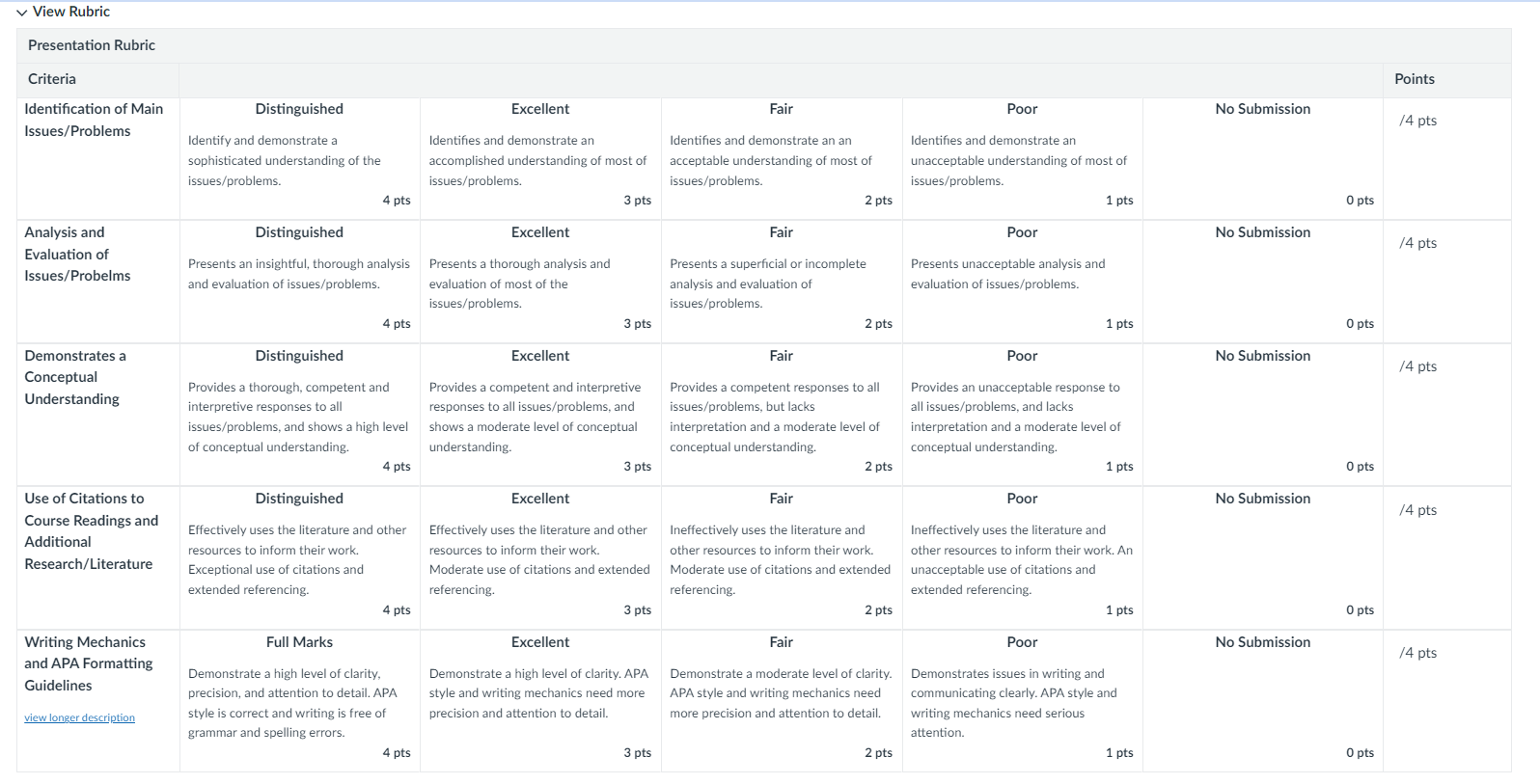Viewport: 1540px width, 784px height.
Task: Select No Submission for Writing Mechanics and APA
Action: pyautogui.click(x=1263, y=701)
